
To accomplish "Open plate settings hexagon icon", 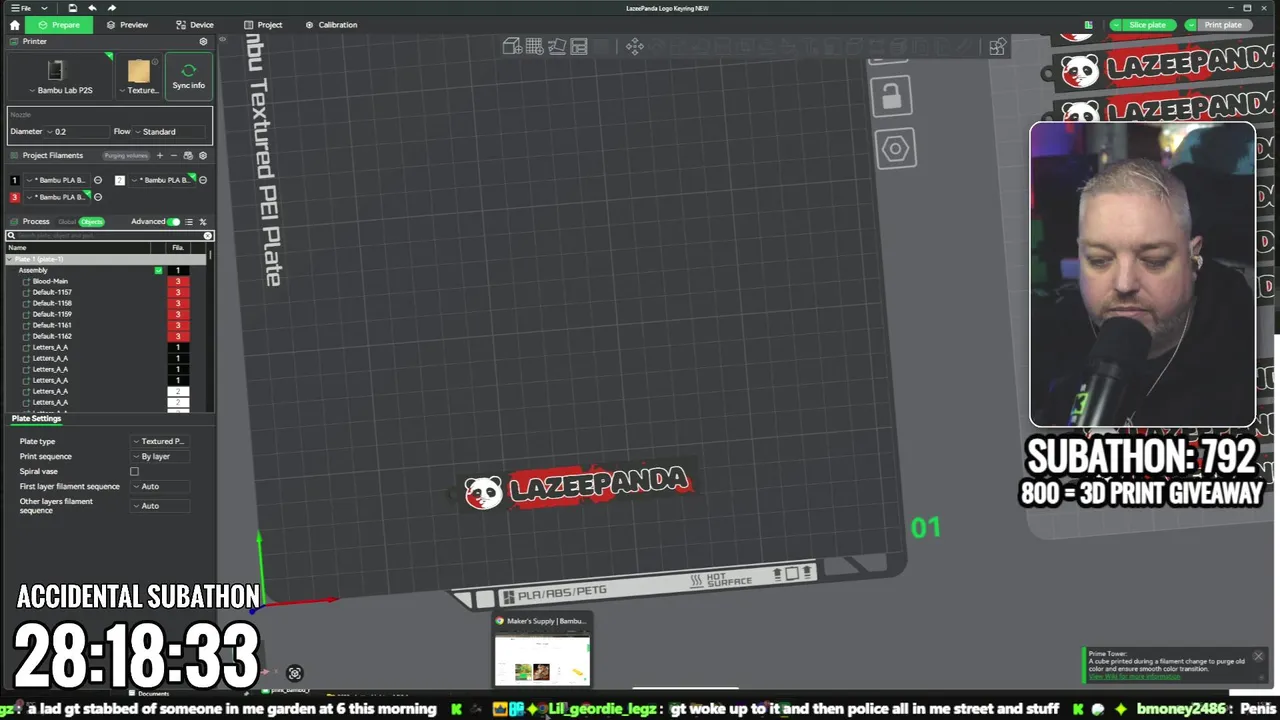I will click(x=895, y=150).
